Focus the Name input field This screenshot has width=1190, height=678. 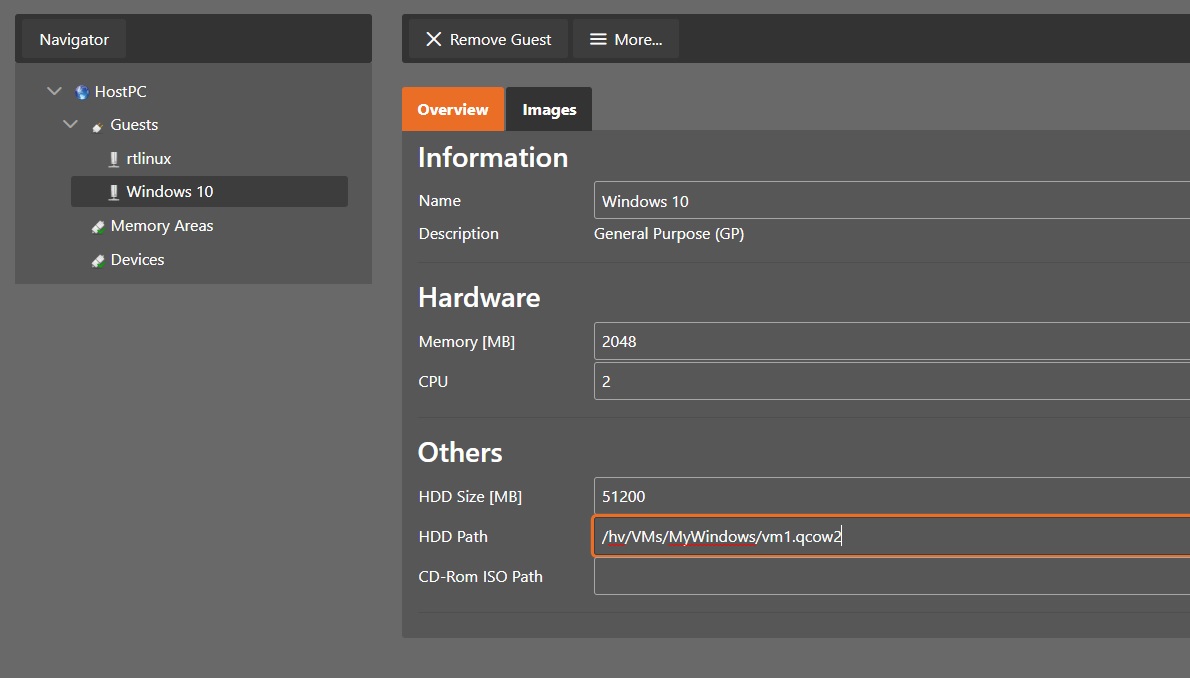(x=890, y=201)
